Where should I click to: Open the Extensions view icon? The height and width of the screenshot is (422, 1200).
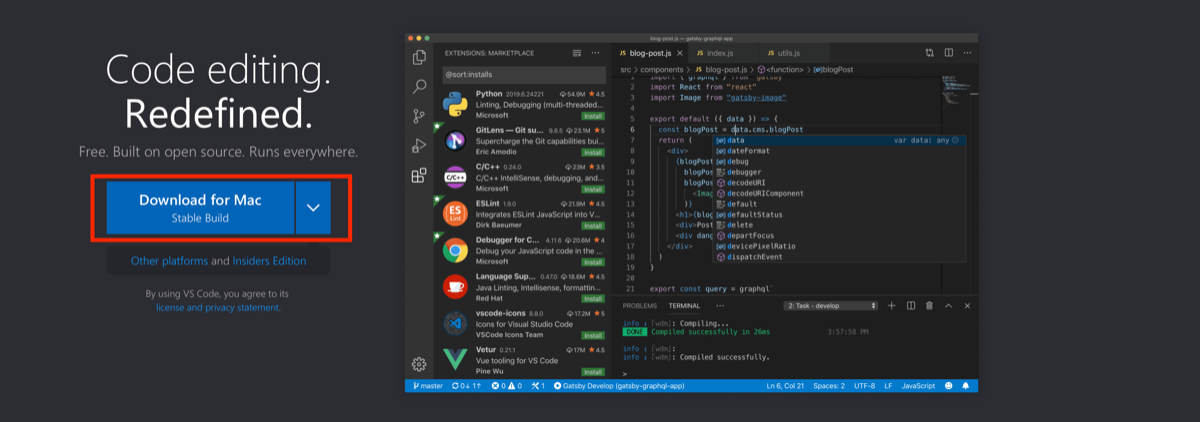(x=420, y=176)
